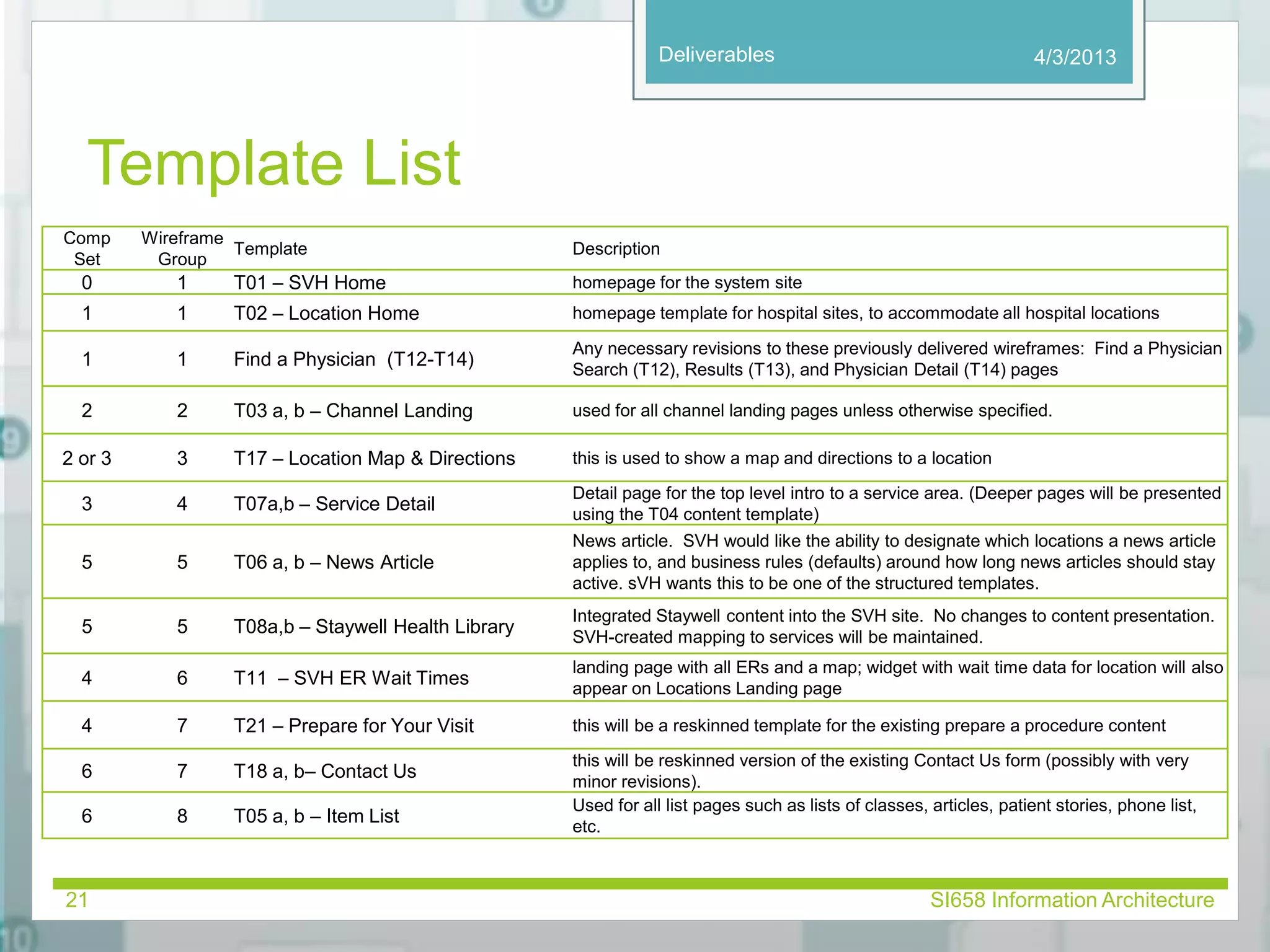Viewport: 1270px width, 952px height.
Task: Click the 'Description' column header
Action: point(616,249)
